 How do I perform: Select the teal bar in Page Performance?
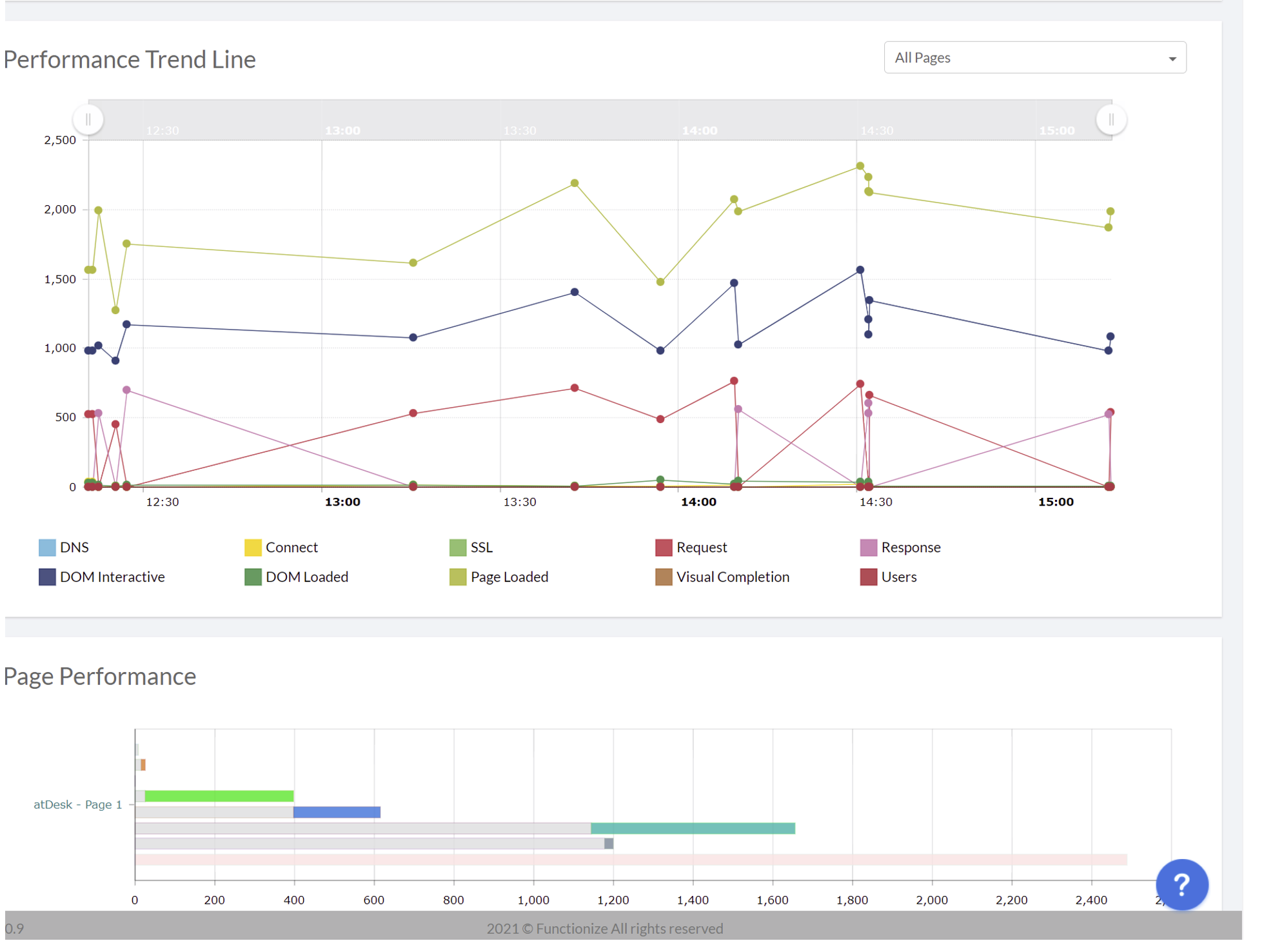coord(693,828)
